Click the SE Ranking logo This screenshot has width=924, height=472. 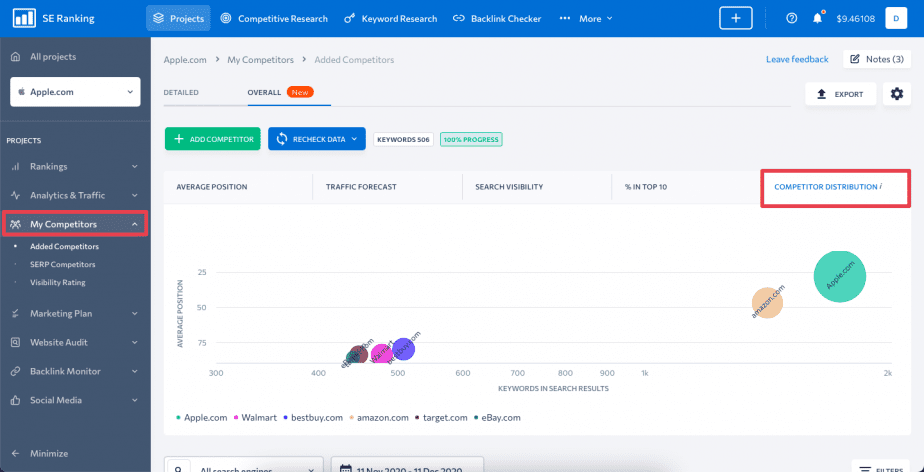(54, 18)
